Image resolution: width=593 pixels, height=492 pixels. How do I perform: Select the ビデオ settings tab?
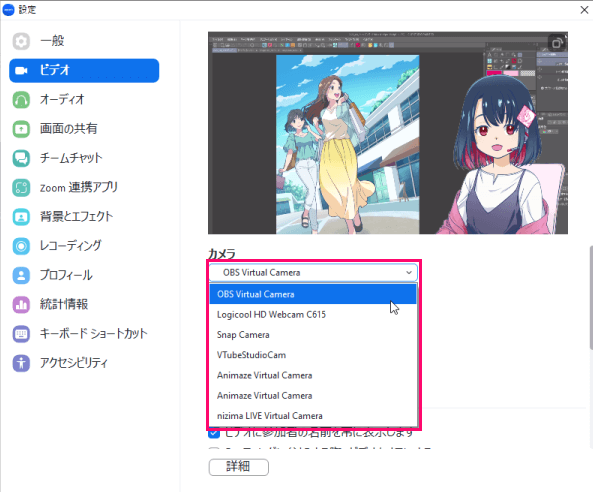click(84, 71)
